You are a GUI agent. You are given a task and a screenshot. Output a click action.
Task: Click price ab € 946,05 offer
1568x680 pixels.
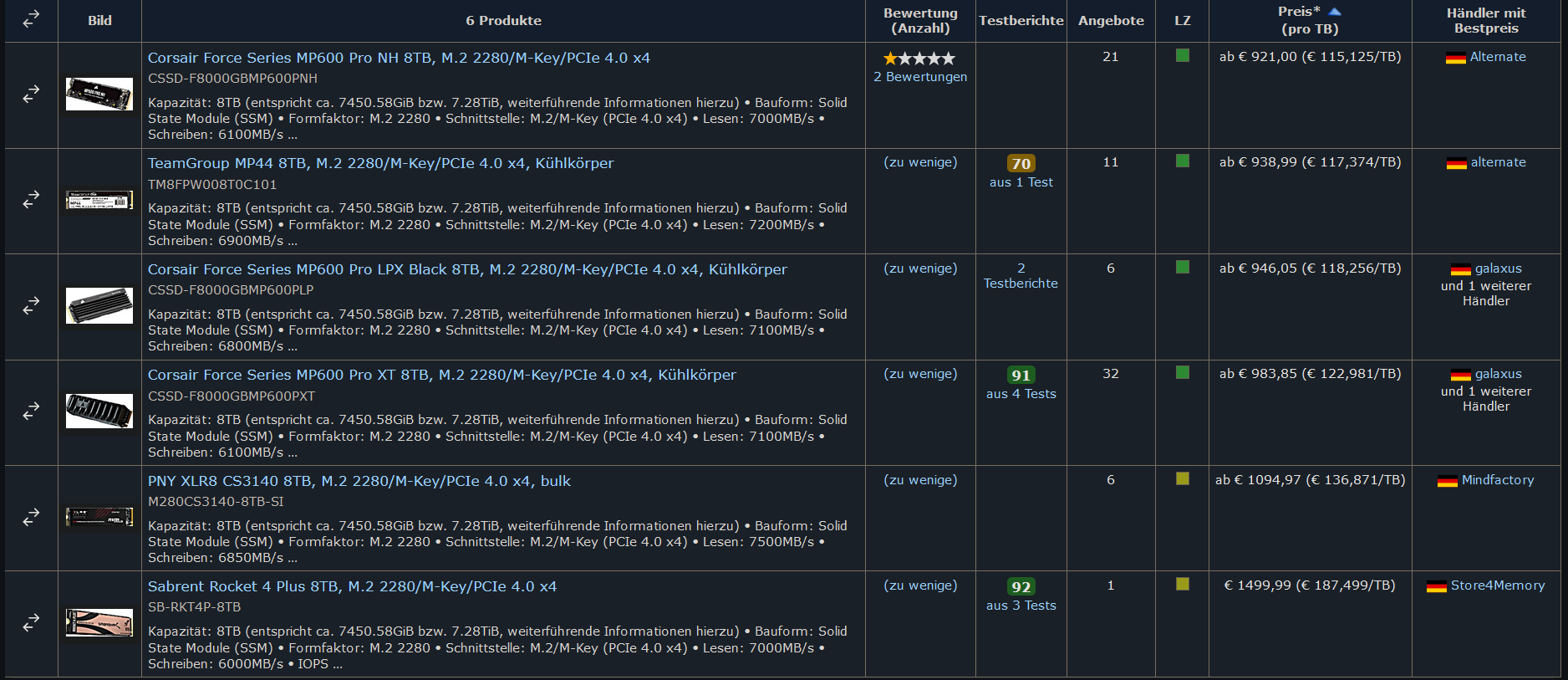pyautogui.click(x=1310, y=268)
